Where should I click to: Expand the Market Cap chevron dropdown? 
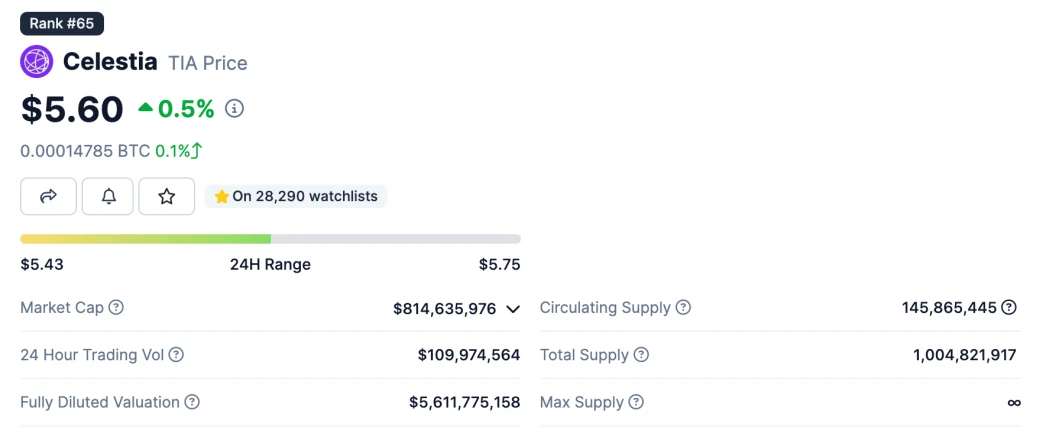(x=513, y=309)
